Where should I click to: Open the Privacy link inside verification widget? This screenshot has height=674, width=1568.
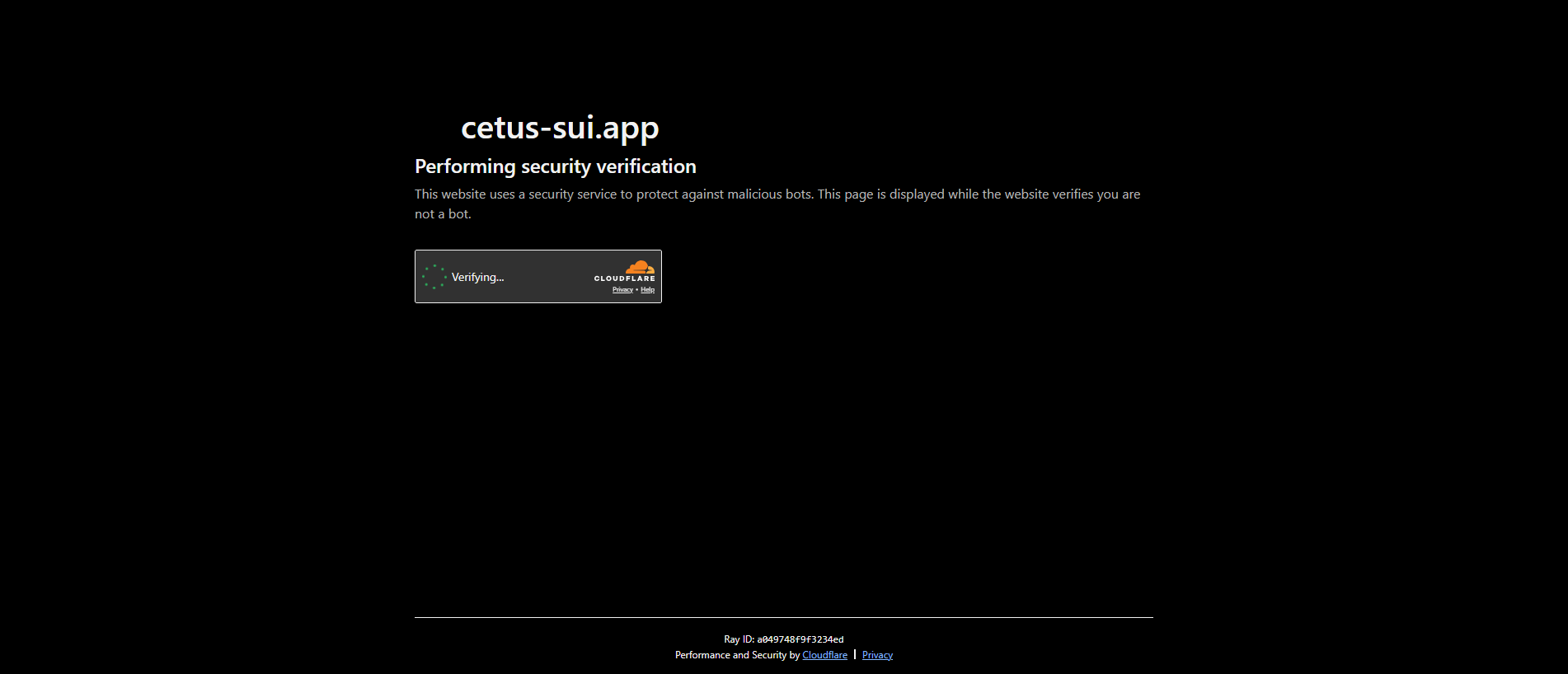pyautogui.click(x=622, y=290)
